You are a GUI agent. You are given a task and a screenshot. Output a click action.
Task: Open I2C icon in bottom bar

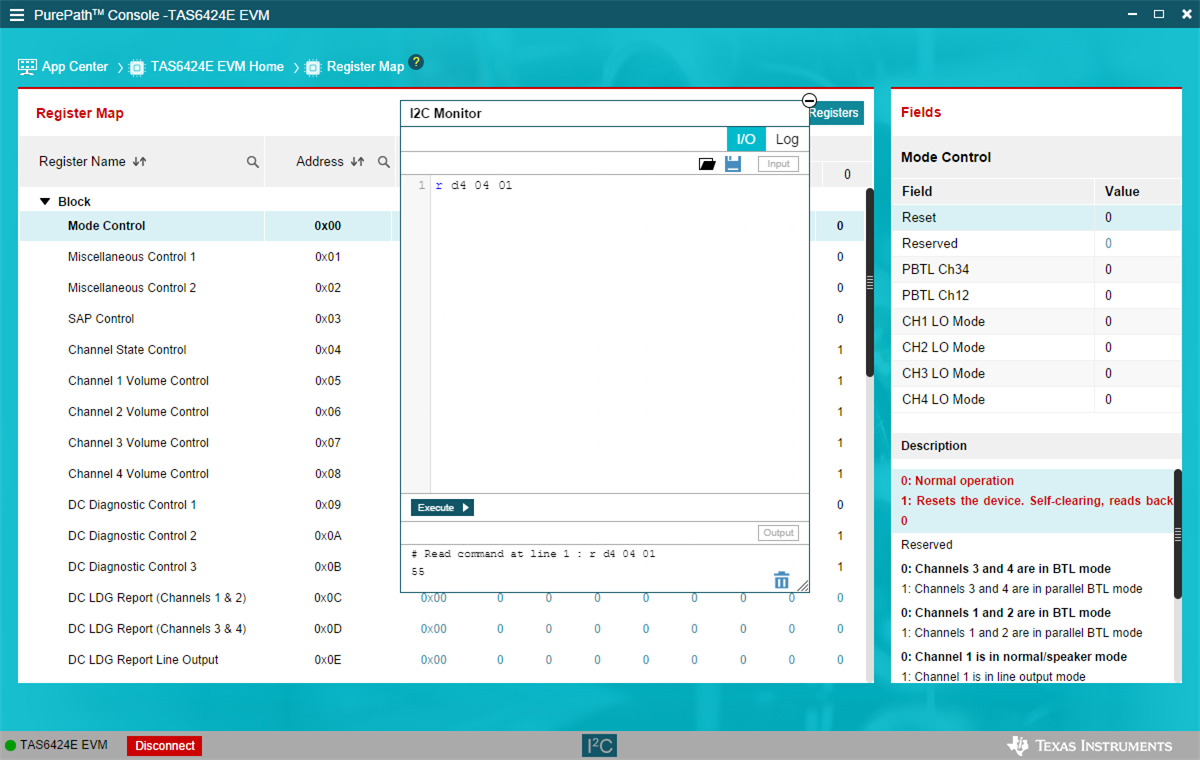[x=600, y=745]
